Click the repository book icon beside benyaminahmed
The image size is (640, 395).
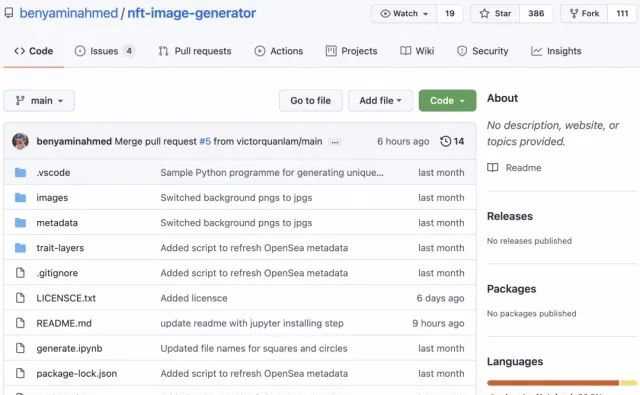(x=9, y=13)
